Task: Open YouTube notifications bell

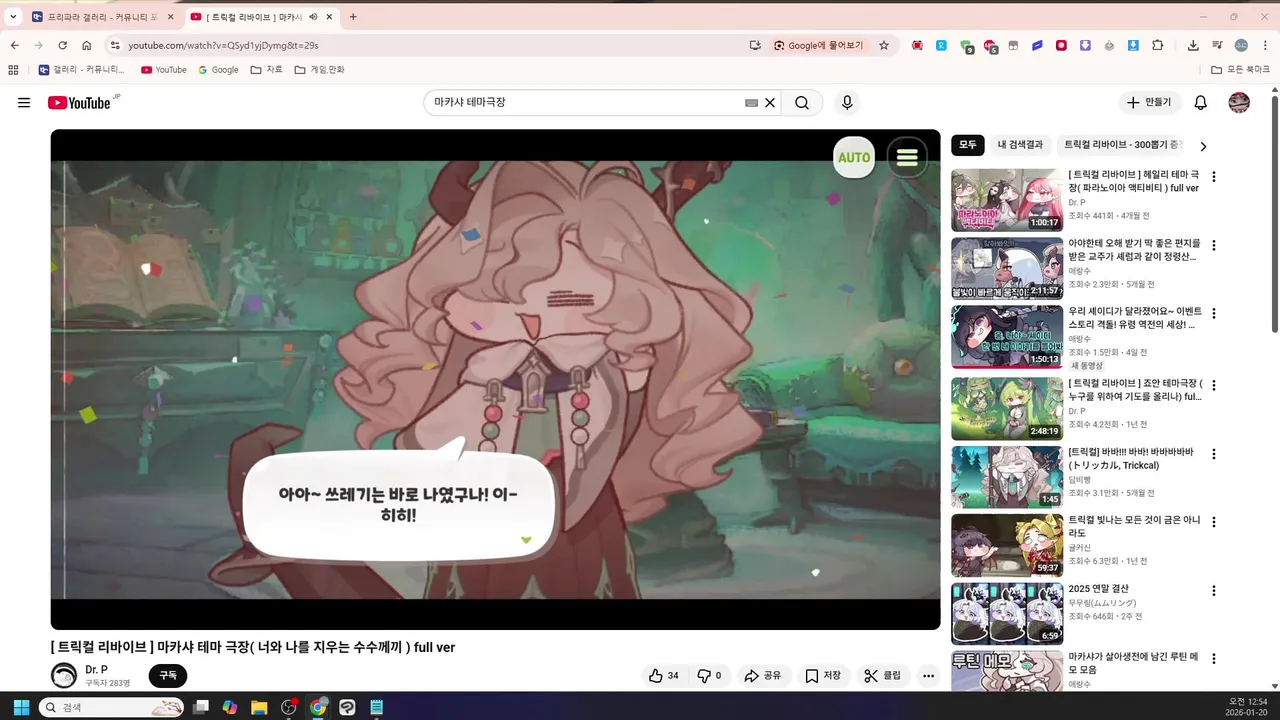Action: click(1201, 102)
